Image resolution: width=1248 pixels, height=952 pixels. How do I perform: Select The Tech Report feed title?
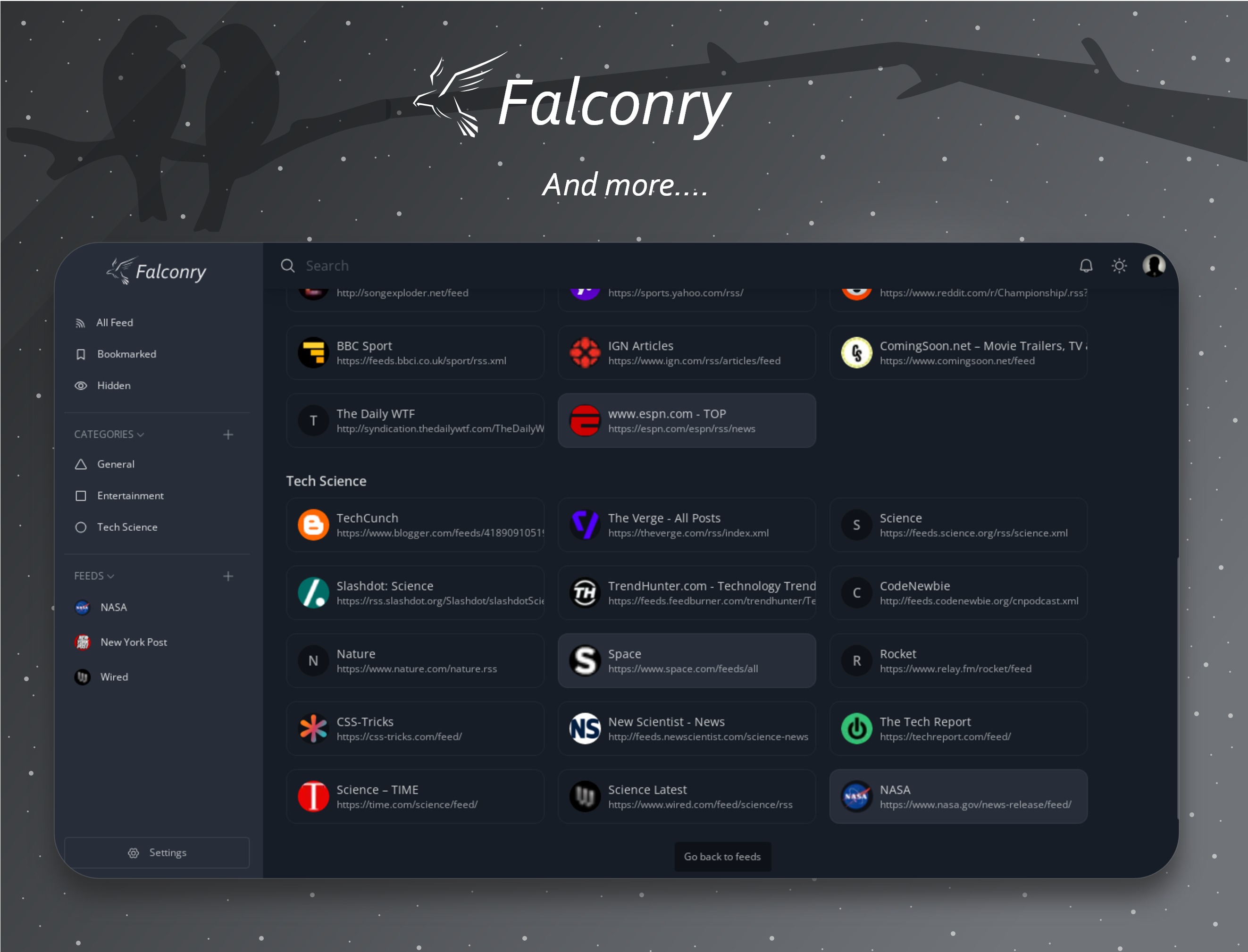[925, 722]
